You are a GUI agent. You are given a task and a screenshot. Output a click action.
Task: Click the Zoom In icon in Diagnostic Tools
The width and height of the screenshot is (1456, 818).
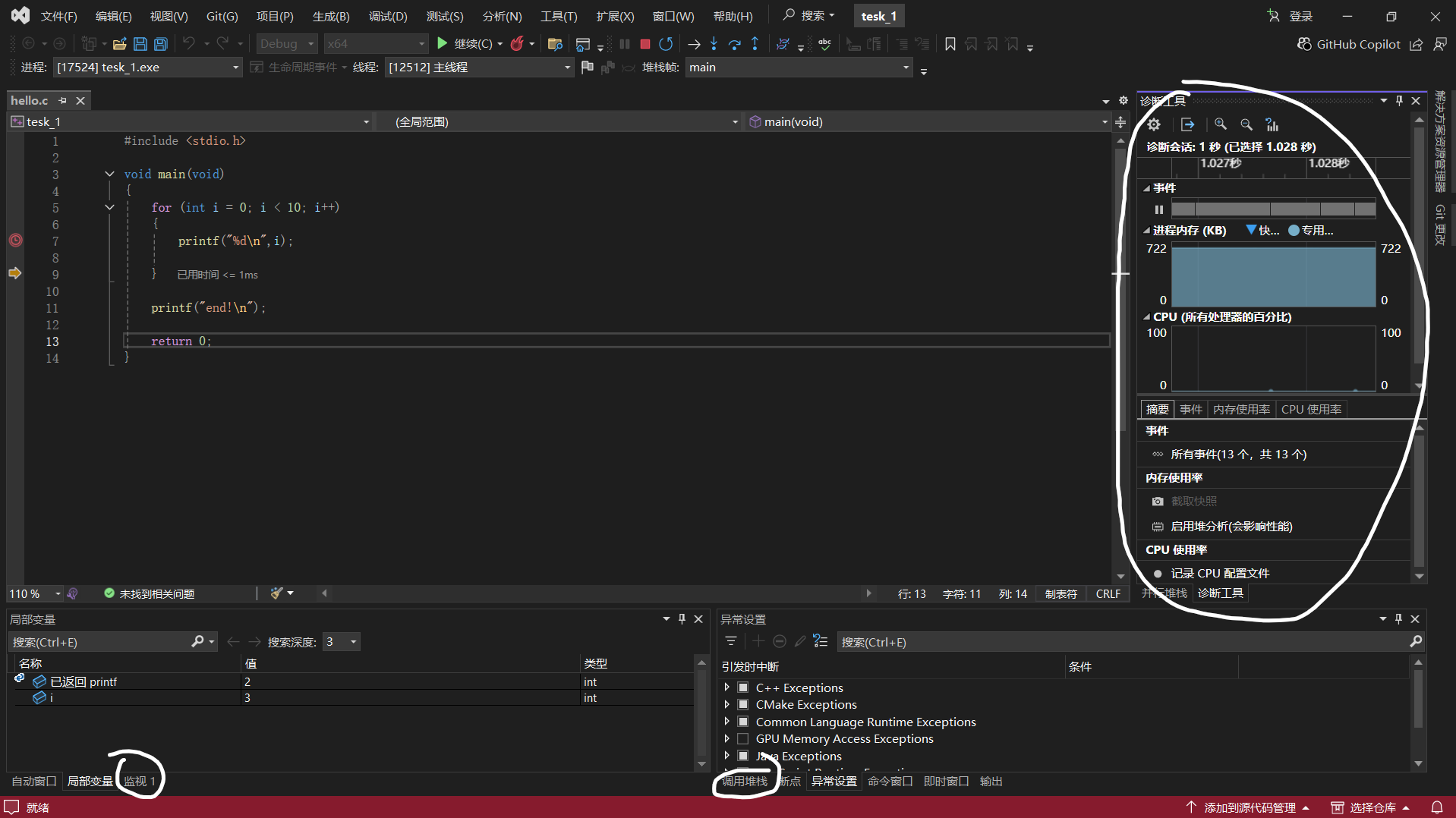(1220, 124)
